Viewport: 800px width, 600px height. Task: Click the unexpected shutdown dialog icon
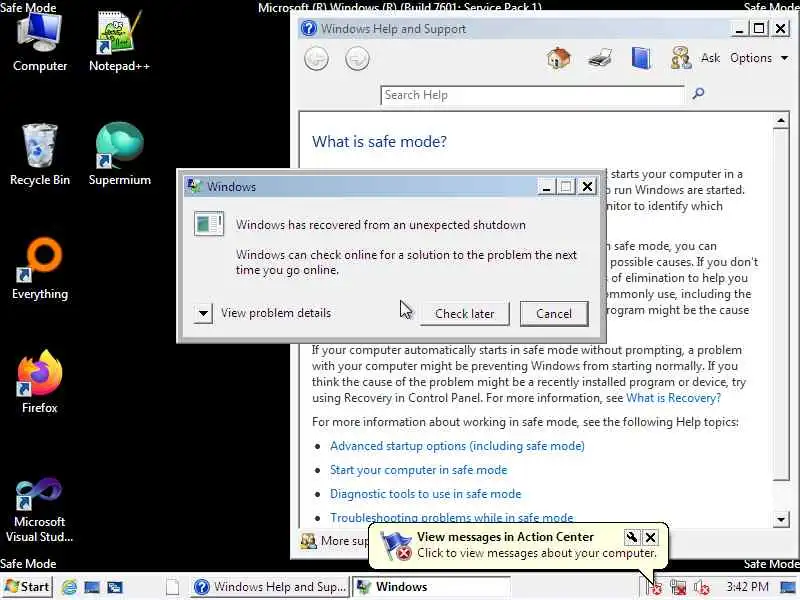pyautogui.click(x=209, y=223)
